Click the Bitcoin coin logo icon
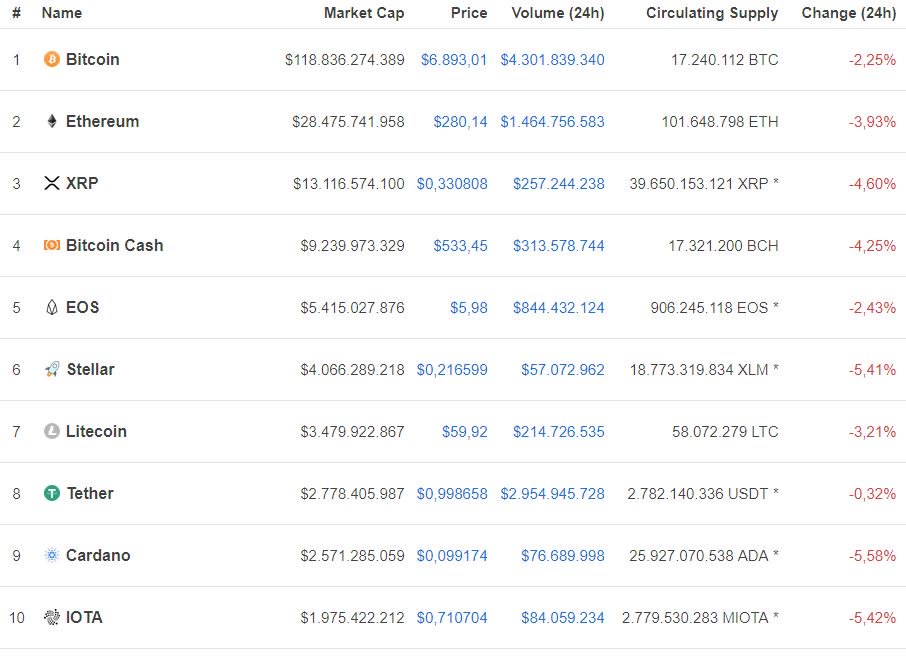This screenshot has height=661, width=906. click(51, 59)
